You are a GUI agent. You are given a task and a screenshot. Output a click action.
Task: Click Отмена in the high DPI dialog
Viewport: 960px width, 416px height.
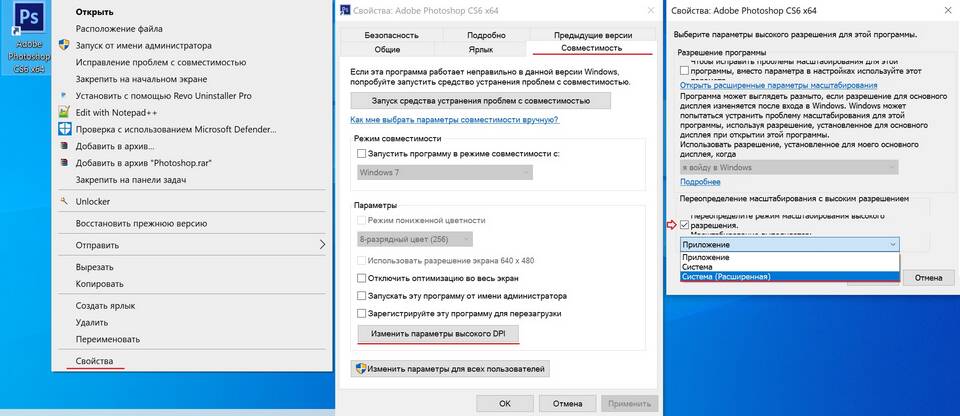point(928,278)
